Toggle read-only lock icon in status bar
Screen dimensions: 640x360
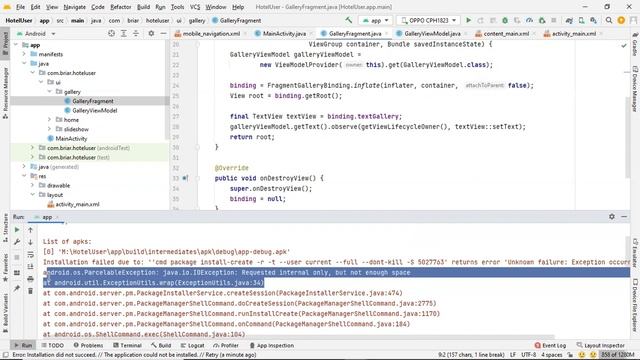pyautogui.click(x=570, y=355)
